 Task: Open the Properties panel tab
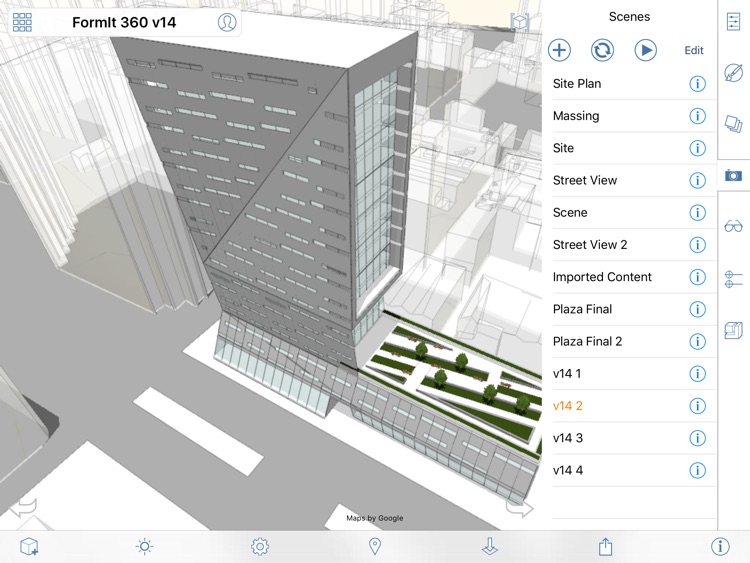tap(733, 22)
